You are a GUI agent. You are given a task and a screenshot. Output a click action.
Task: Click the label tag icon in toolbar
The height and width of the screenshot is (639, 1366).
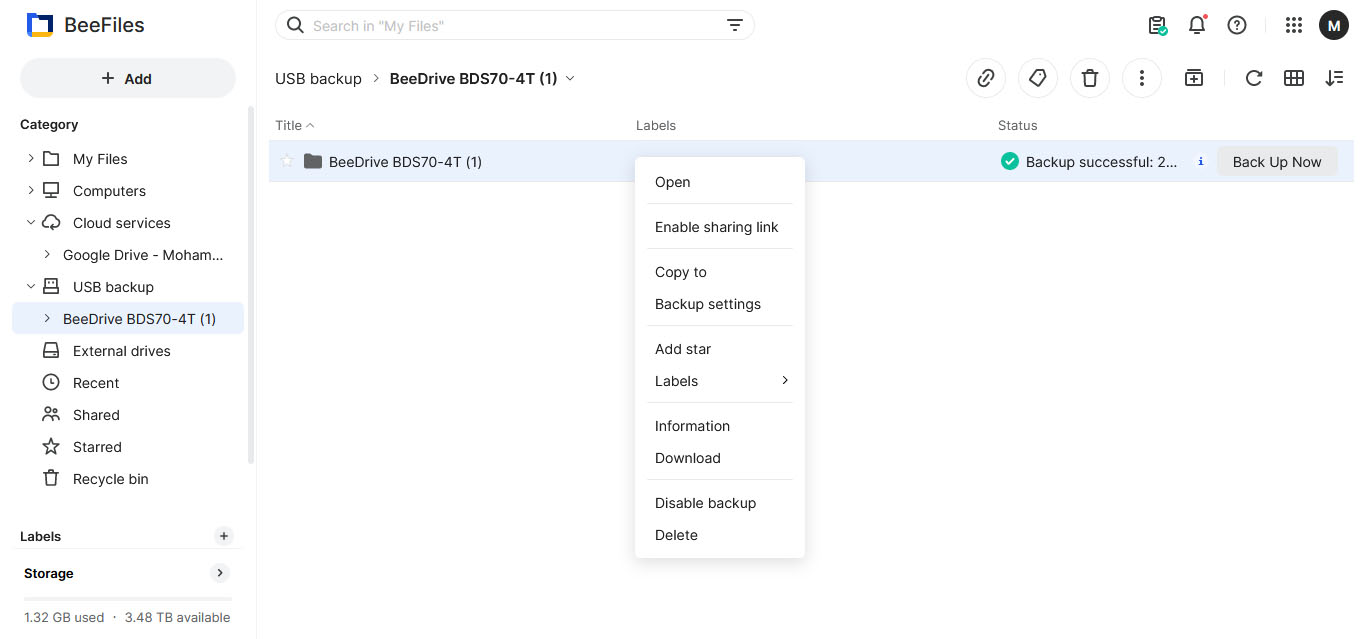tap(1037, 78)
